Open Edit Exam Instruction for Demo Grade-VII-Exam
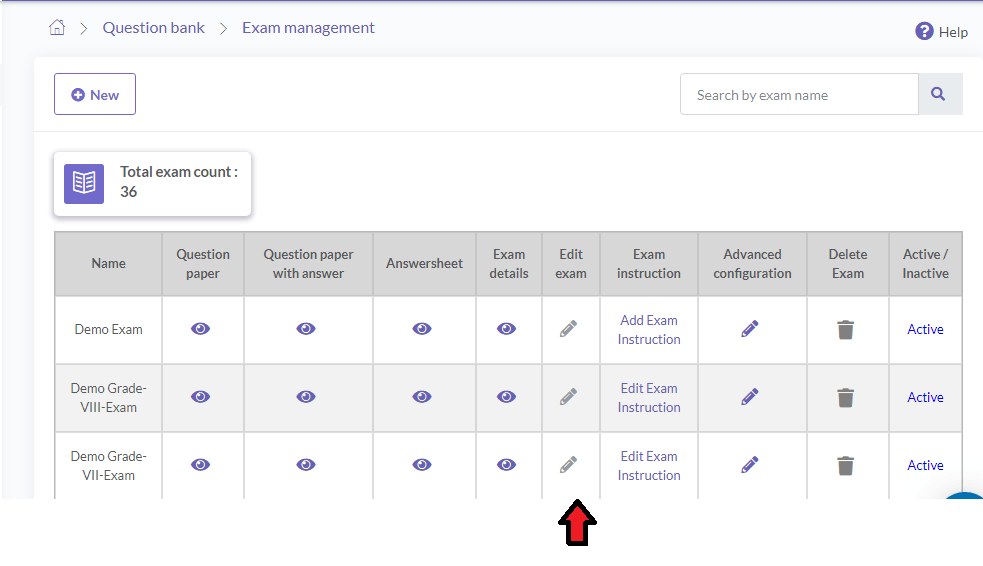Screen dimensions: 983x566 [x=649, y=466]
